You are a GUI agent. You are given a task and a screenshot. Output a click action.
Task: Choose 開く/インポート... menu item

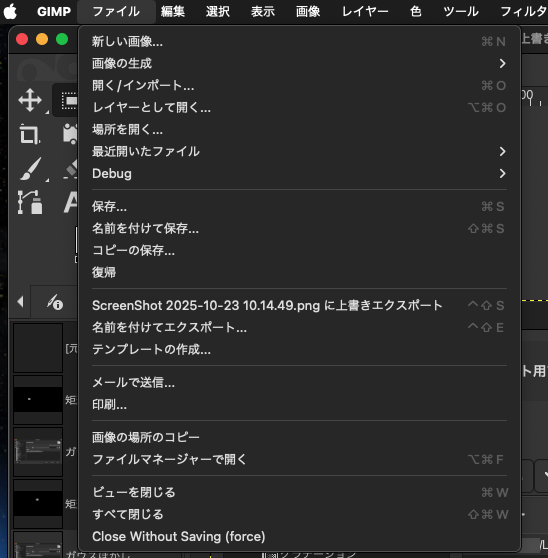pos(300,86)
